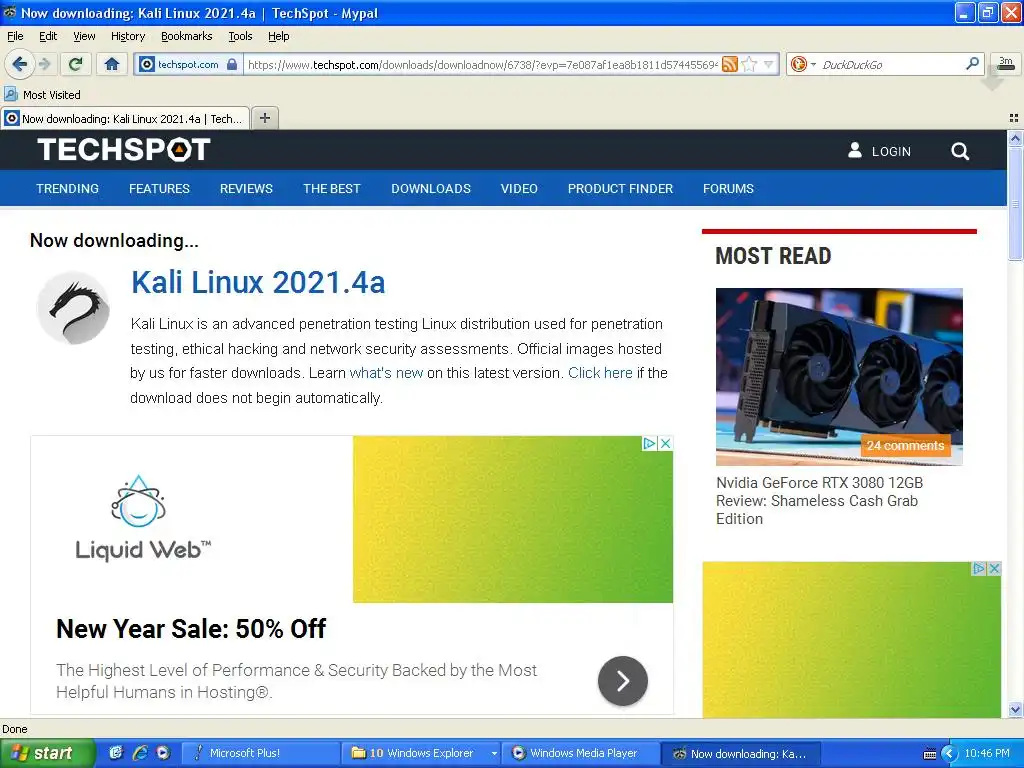Click the AdChoices icon on Liquid Web ad
The image size is (1024, 768).
click(x=649, y=443)
